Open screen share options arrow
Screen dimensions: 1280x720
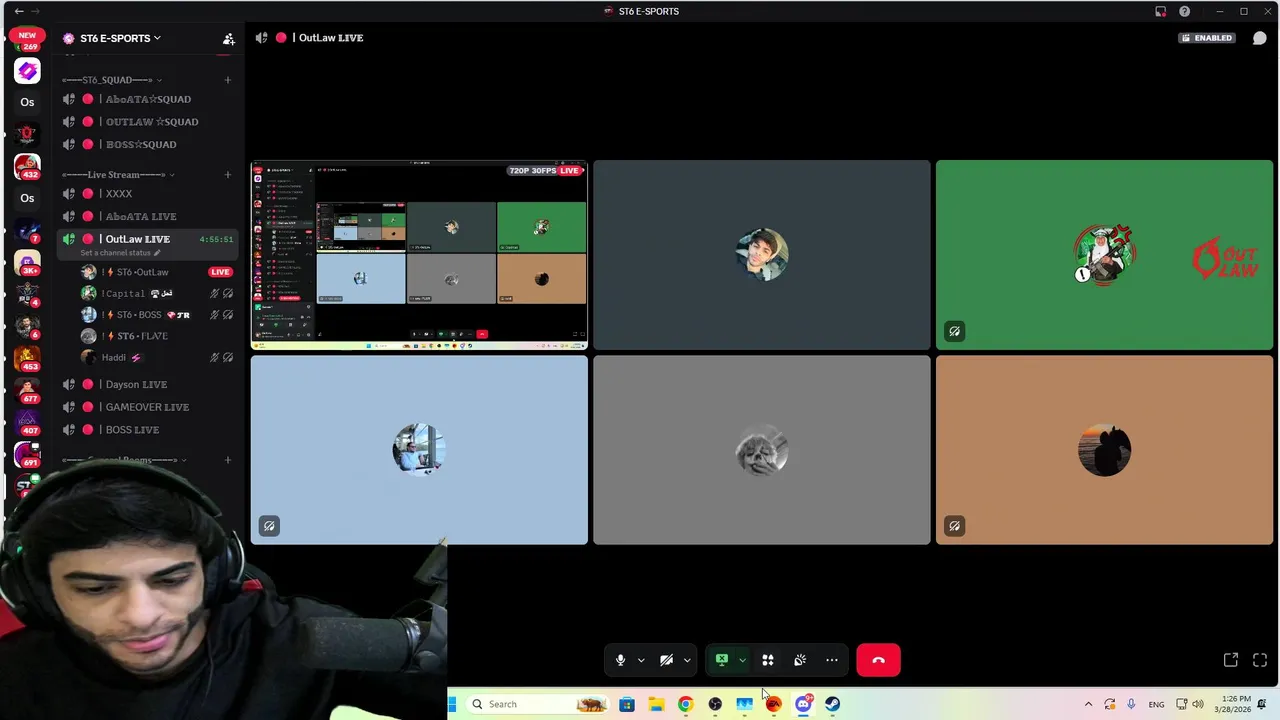click(742, 660)
